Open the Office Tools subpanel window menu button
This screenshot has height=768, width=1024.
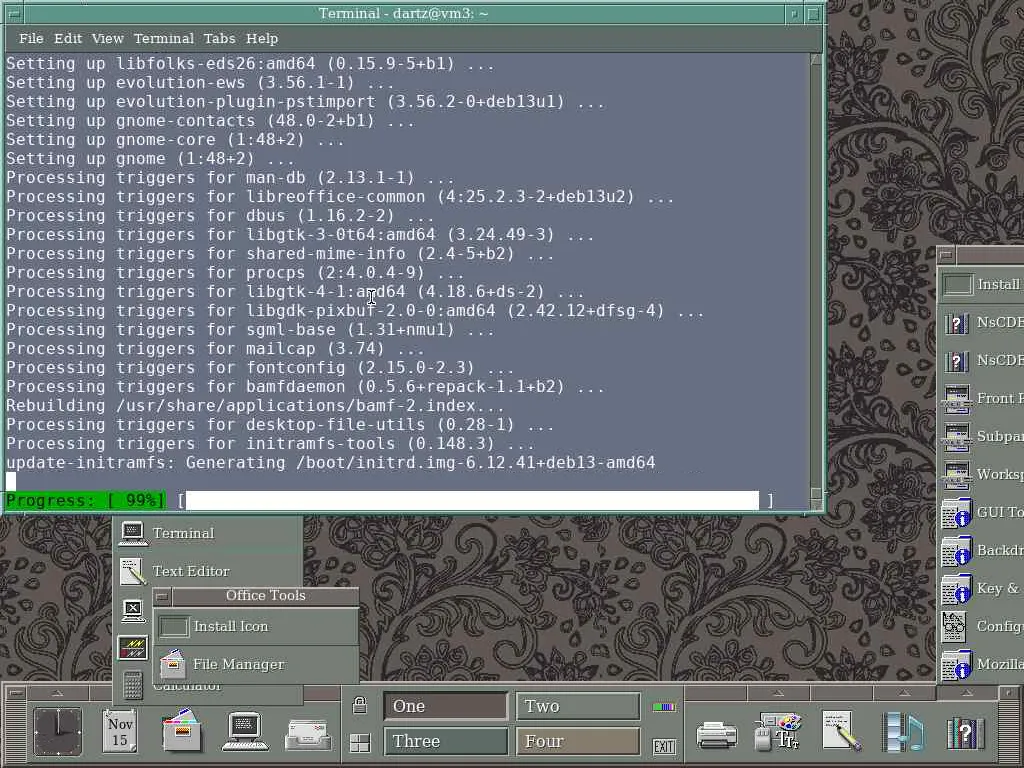(x=163, y=596)
